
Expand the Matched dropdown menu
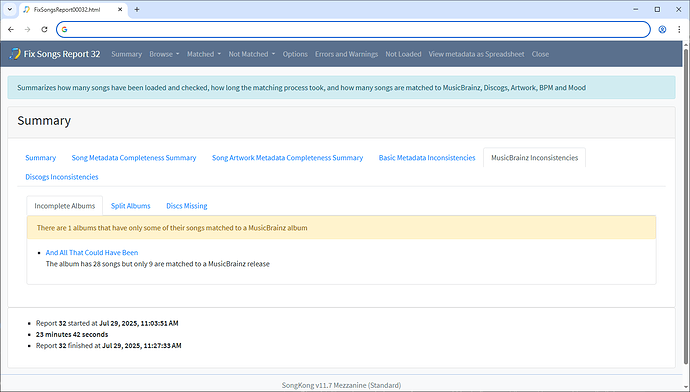[204, 54]
